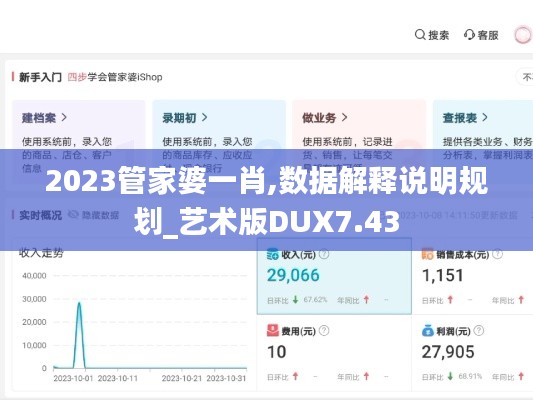This screenshot has height=400, width=533.
Task: Click the 收入(元) coin stack icon
Action: point(273,254)
